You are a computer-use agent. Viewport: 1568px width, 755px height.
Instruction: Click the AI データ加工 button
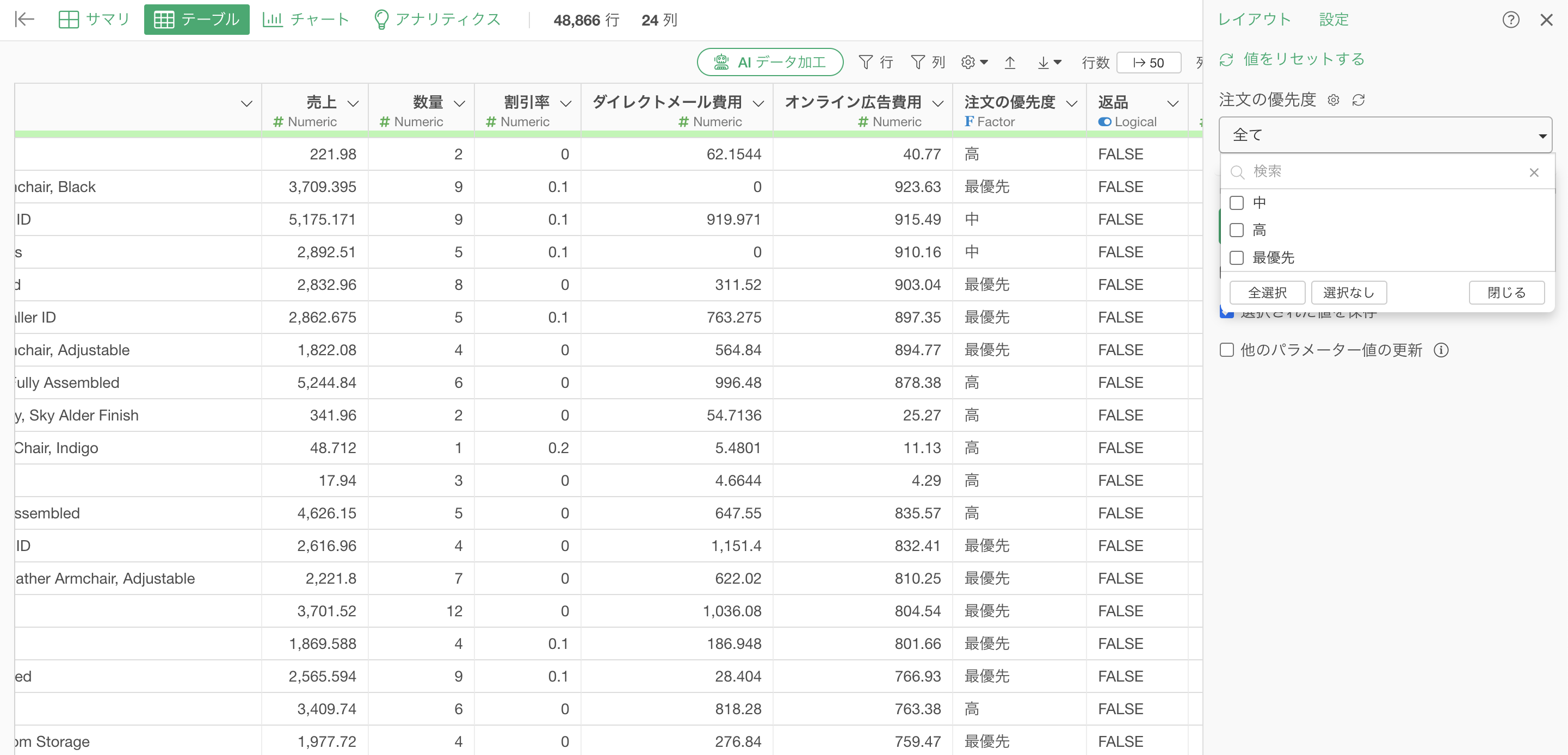coord(770,62)
